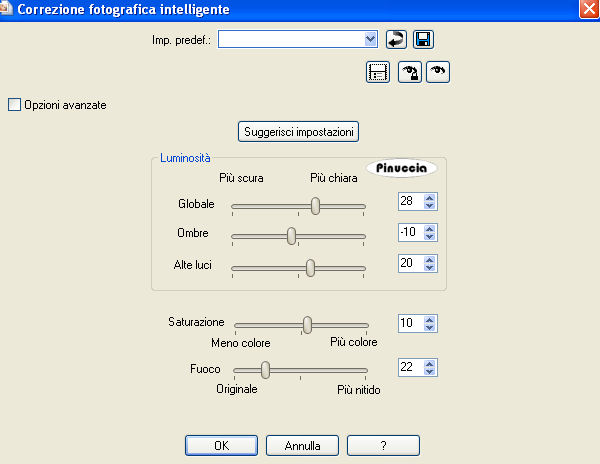This screenshot has width=600, height=464.
Task: Click the Globale brightness slider handle
Action: pos(316,205)
